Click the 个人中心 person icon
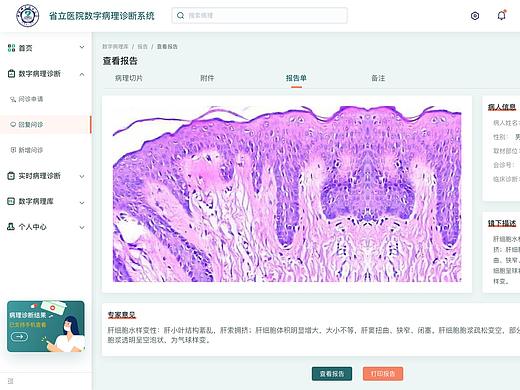The image size is (520, 390). [x=11, y=227]
